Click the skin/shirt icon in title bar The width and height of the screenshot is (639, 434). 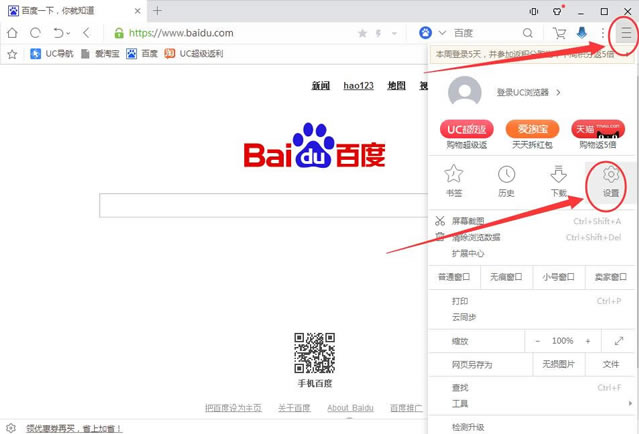pyautogui.click(x=557, y=11)
